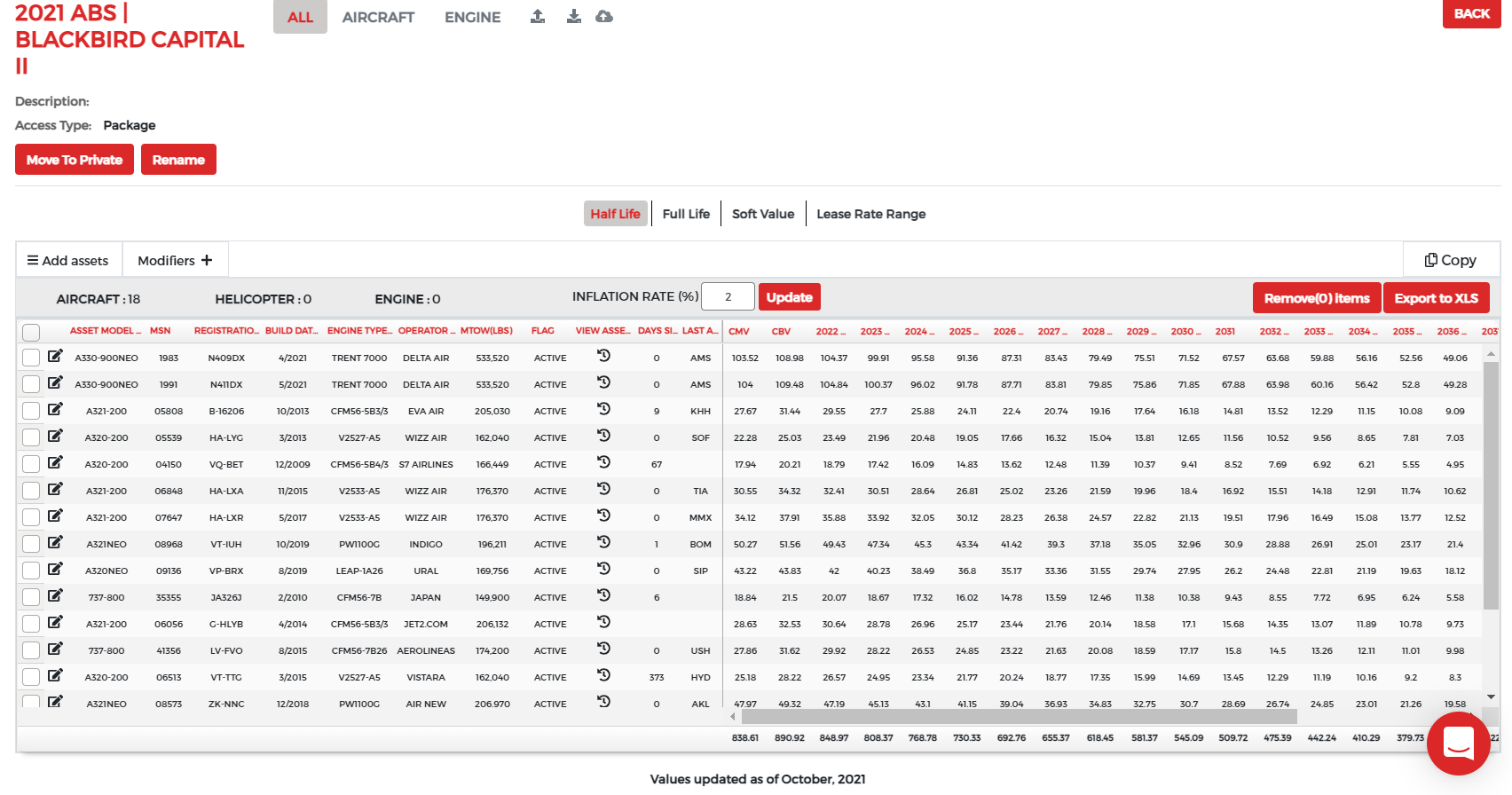Click the download icon in top toolbar

pyautogui.click(x=574, y=17)
